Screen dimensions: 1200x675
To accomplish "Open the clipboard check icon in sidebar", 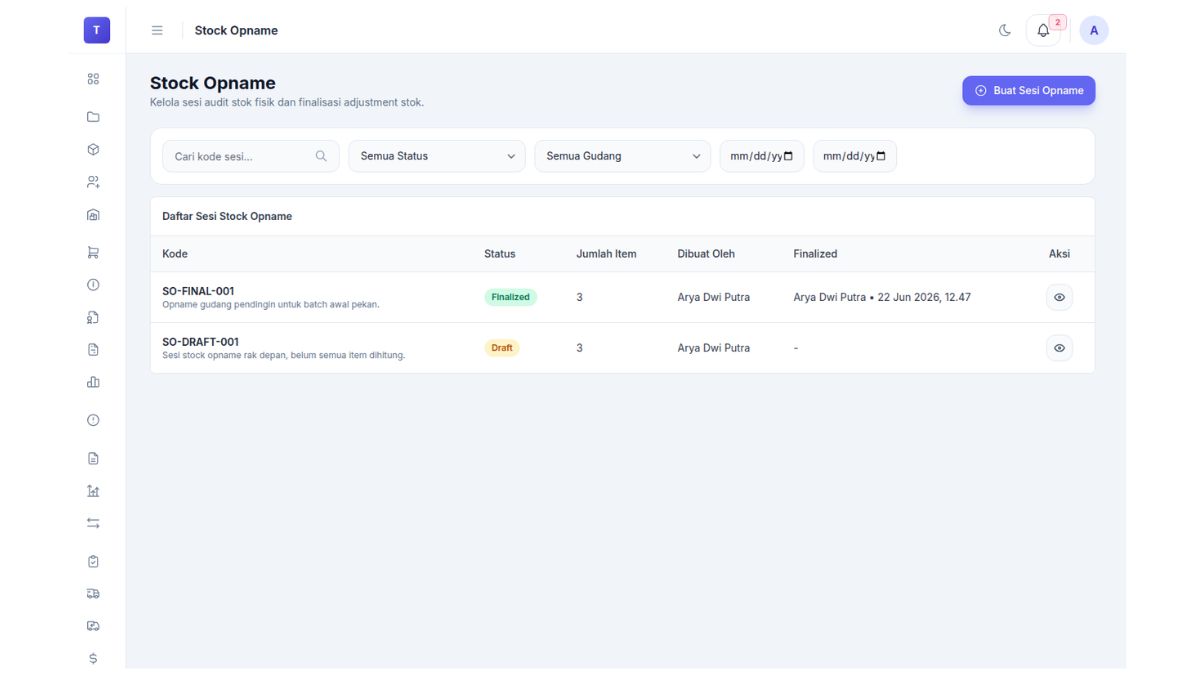I will point(93,562).
